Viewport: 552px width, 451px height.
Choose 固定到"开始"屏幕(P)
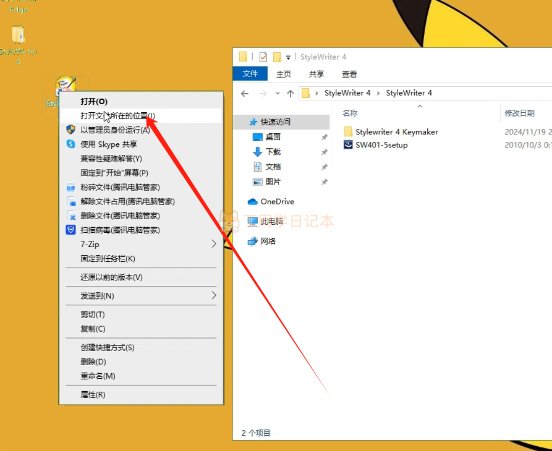pyautogui.click(x=141, y=173)
